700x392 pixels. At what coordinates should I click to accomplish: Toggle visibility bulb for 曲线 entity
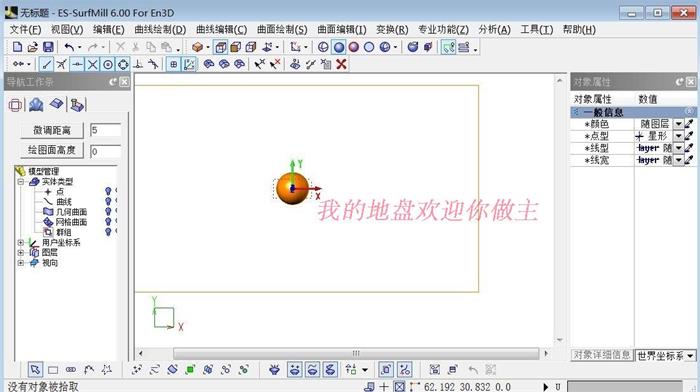[x=108, y=201]
